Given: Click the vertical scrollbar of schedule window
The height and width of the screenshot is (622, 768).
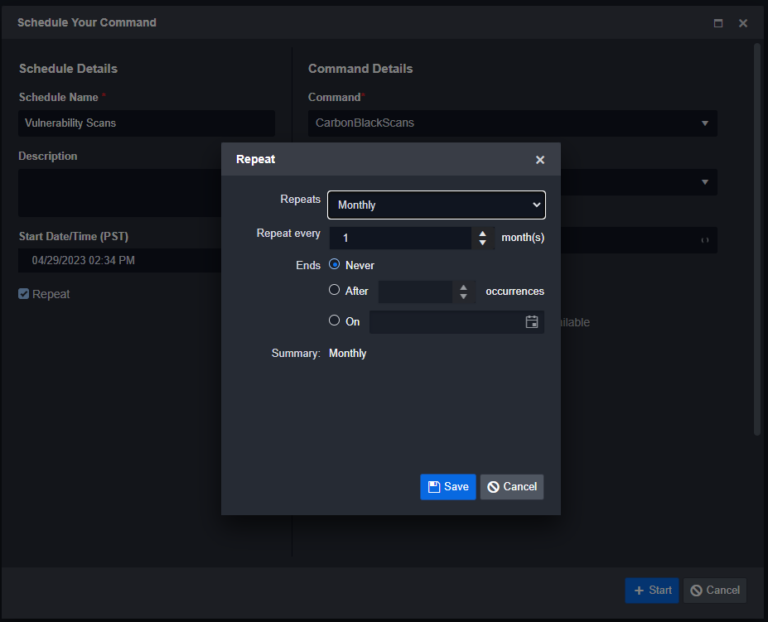Looking at the screenshot, I should point(757,239).
